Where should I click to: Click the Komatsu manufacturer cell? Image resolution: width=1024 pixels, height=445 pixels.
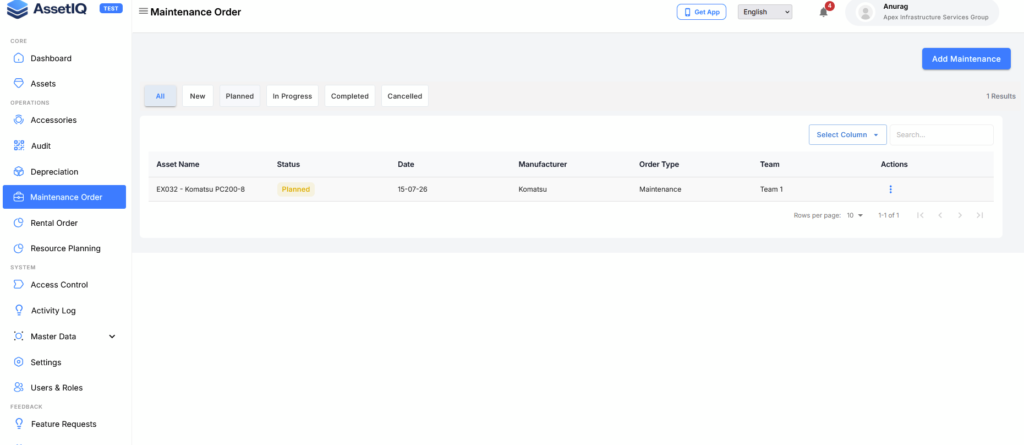coord(532,190)
